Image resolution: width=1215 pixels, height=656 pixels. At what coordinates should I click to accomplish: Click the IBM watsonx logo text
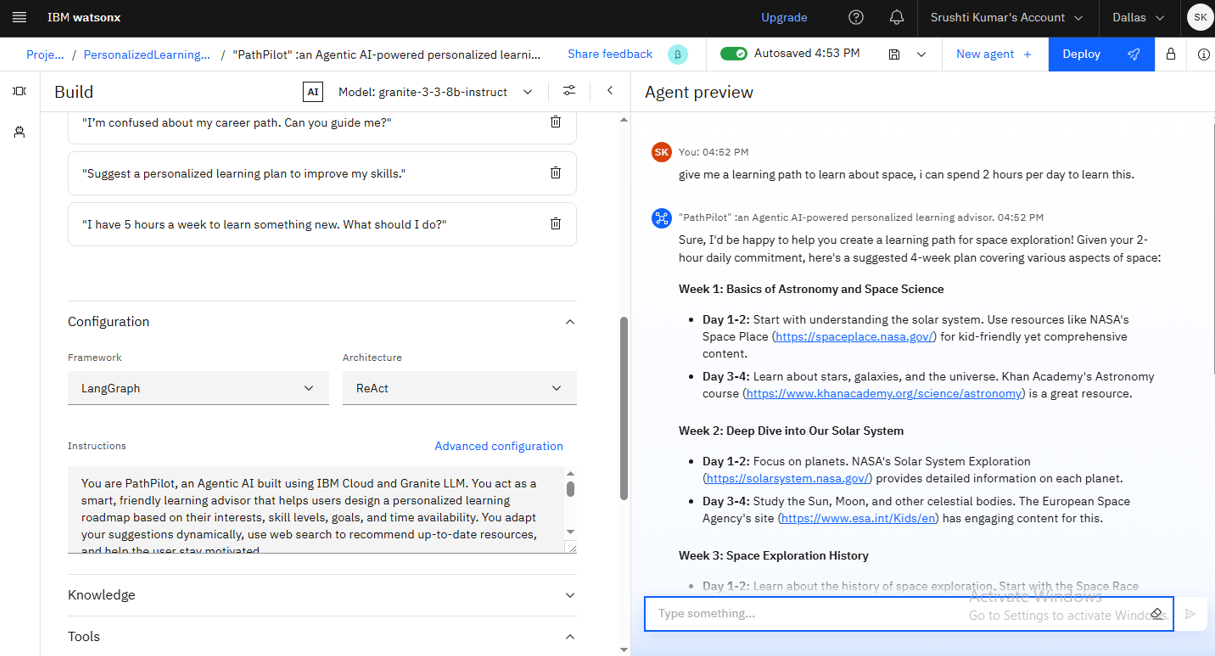click(x=85, y=18)
